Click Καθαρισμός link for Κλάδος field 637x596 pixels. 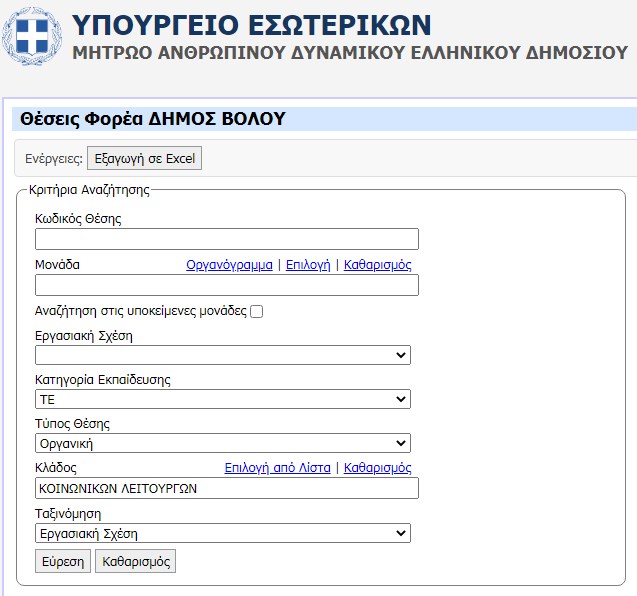(377, 468)
